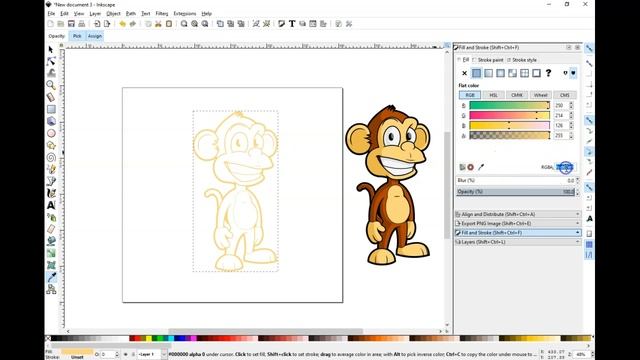Click the RGBA hex value field
Image resolution: width=640 pixels, height=360 pixels.
565,167
